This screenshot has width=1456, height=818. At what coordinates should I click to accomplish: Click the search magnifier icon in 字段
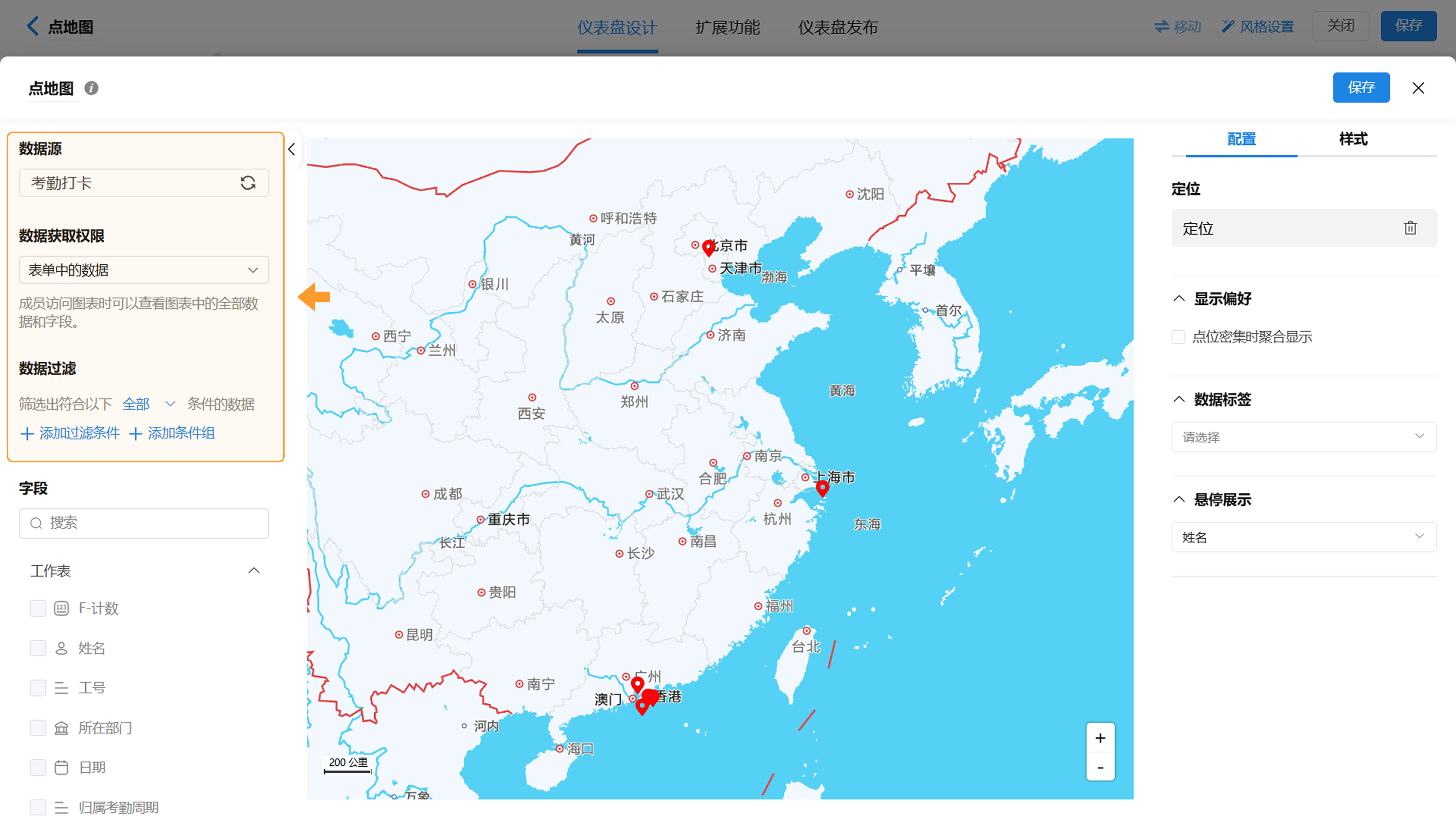36,523
